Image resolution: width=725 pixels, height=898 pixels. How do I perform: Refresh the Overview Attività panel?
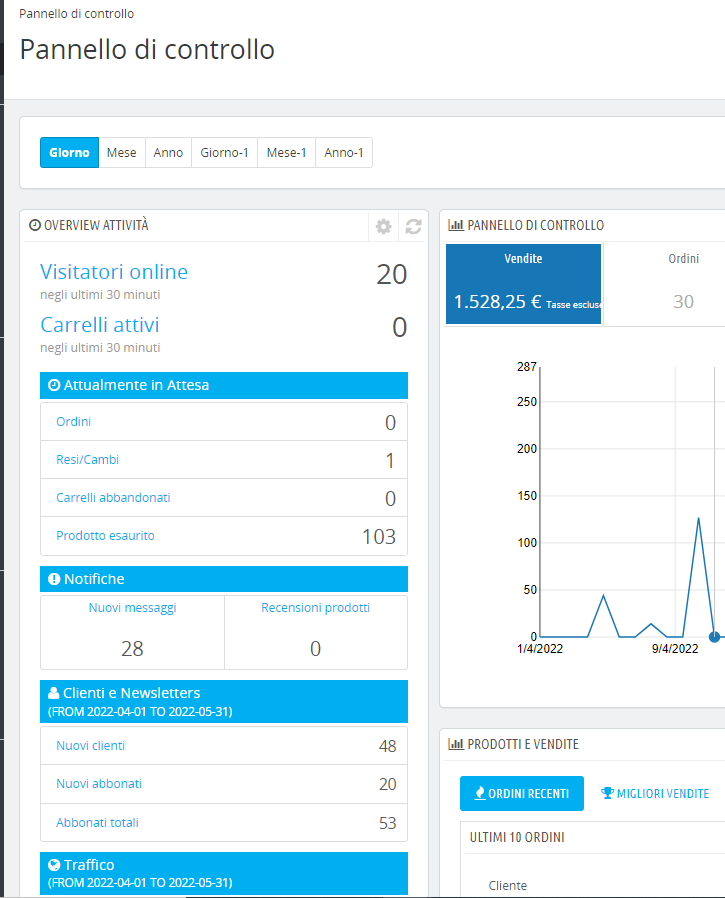[x=413, y=226]
